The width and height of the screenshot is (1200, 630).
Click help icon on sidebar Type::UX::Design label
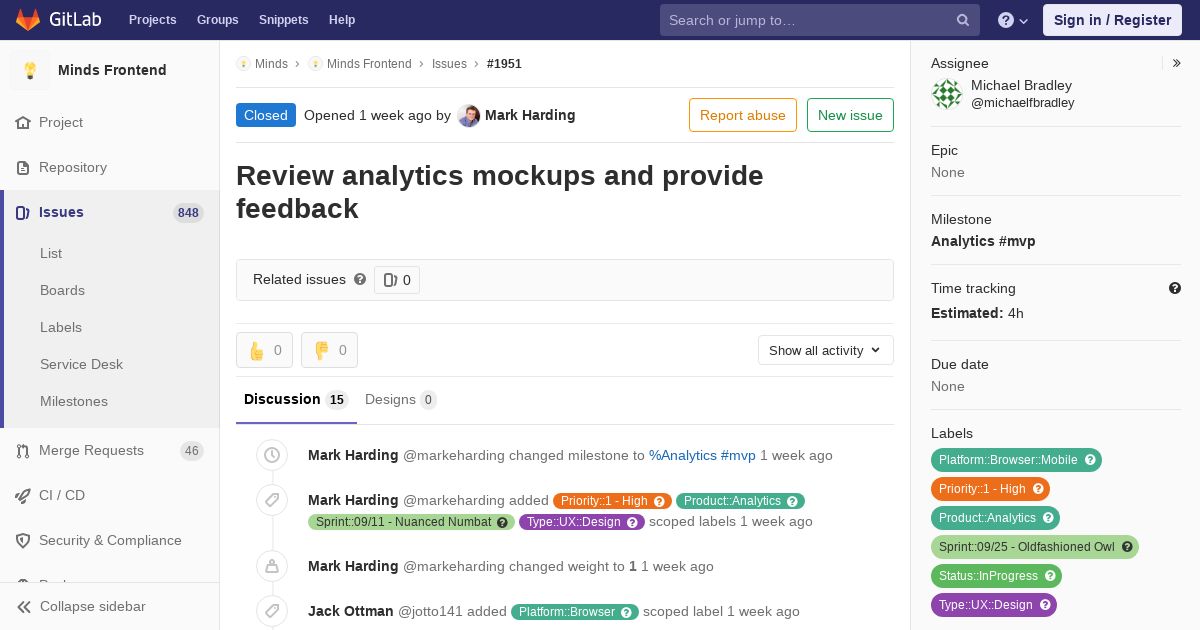click(1045, 605)
